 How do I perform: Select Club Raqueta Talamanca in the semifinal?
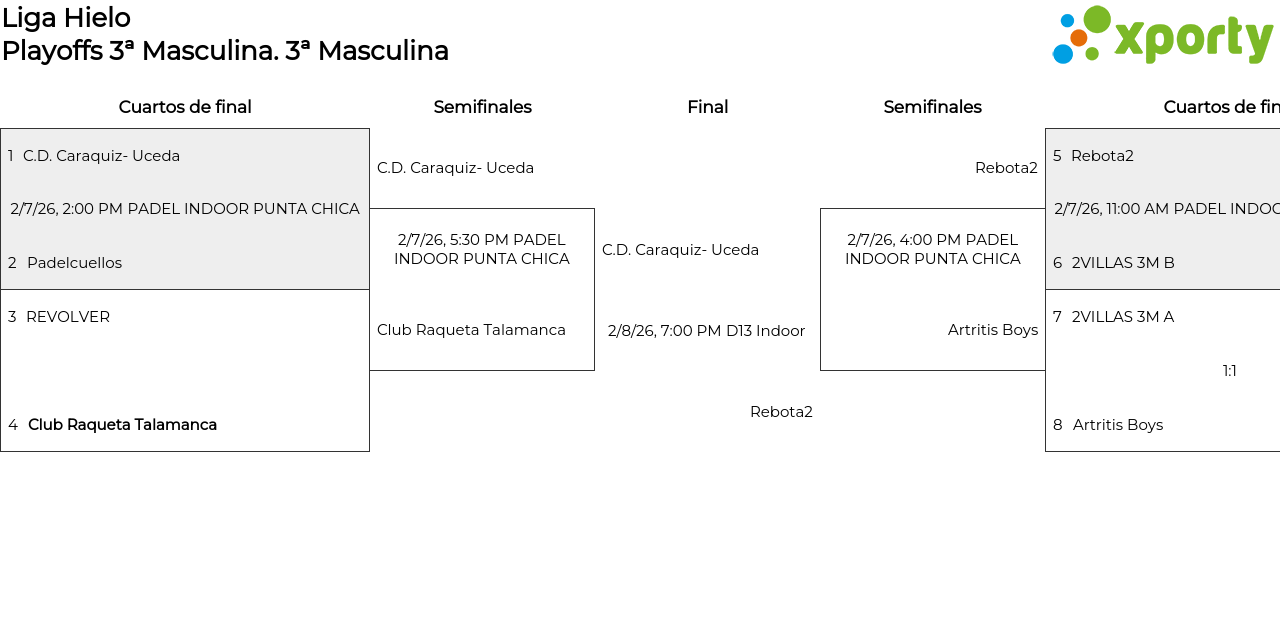tap(471, 330)
